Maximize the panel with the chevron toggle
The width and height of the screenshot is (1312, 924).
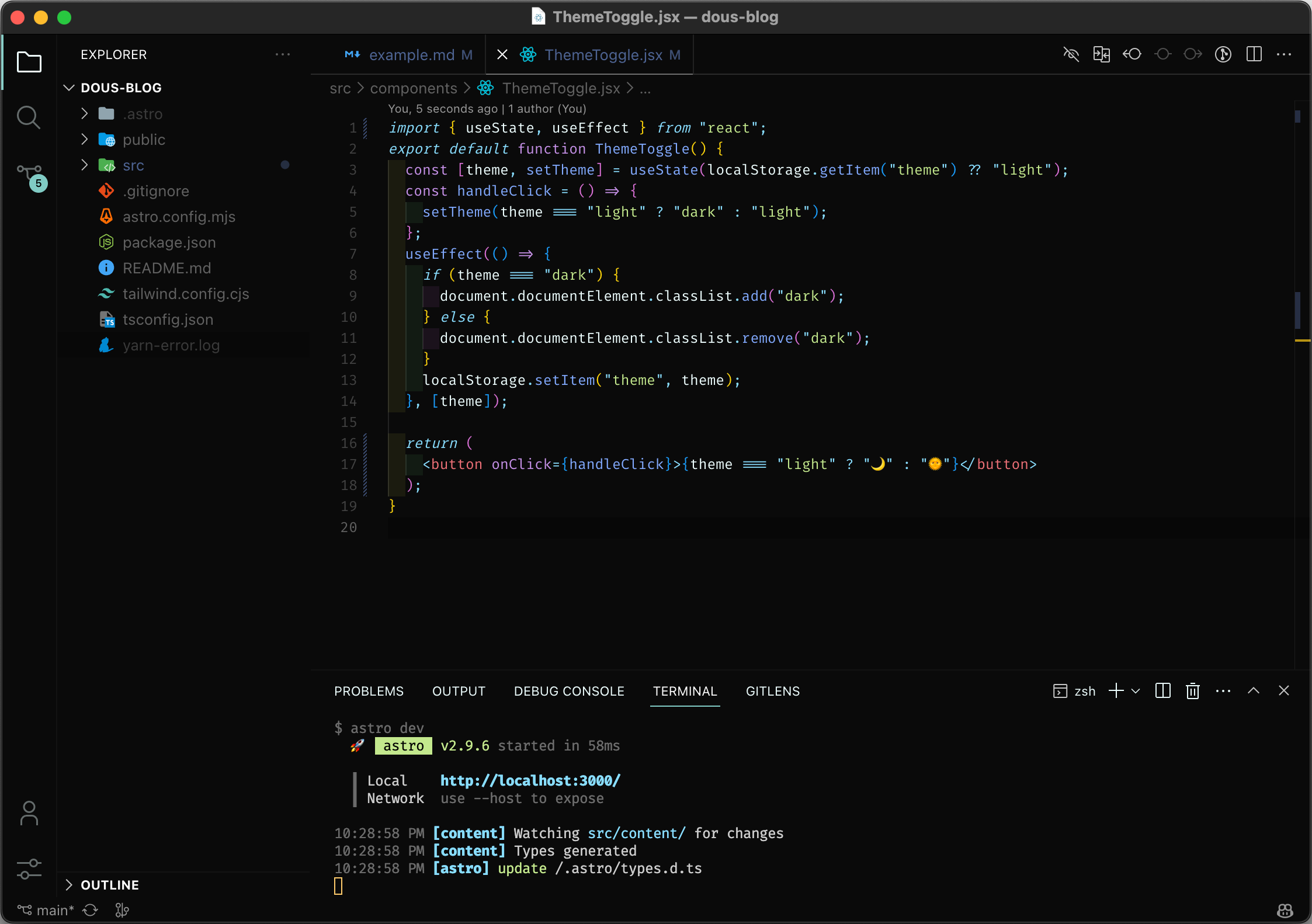[x=1253, y=690]
